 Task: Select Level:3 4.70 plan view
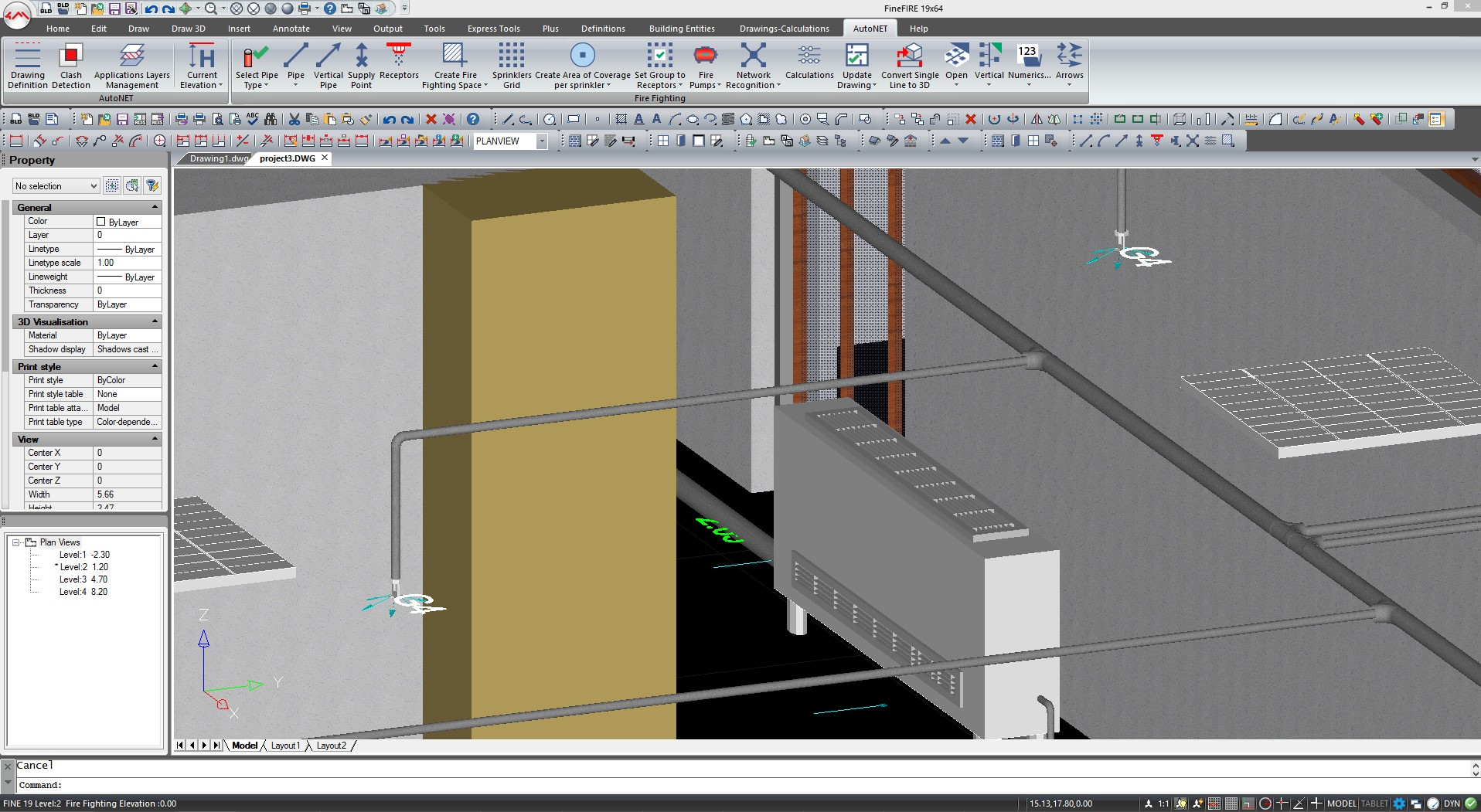83,579
